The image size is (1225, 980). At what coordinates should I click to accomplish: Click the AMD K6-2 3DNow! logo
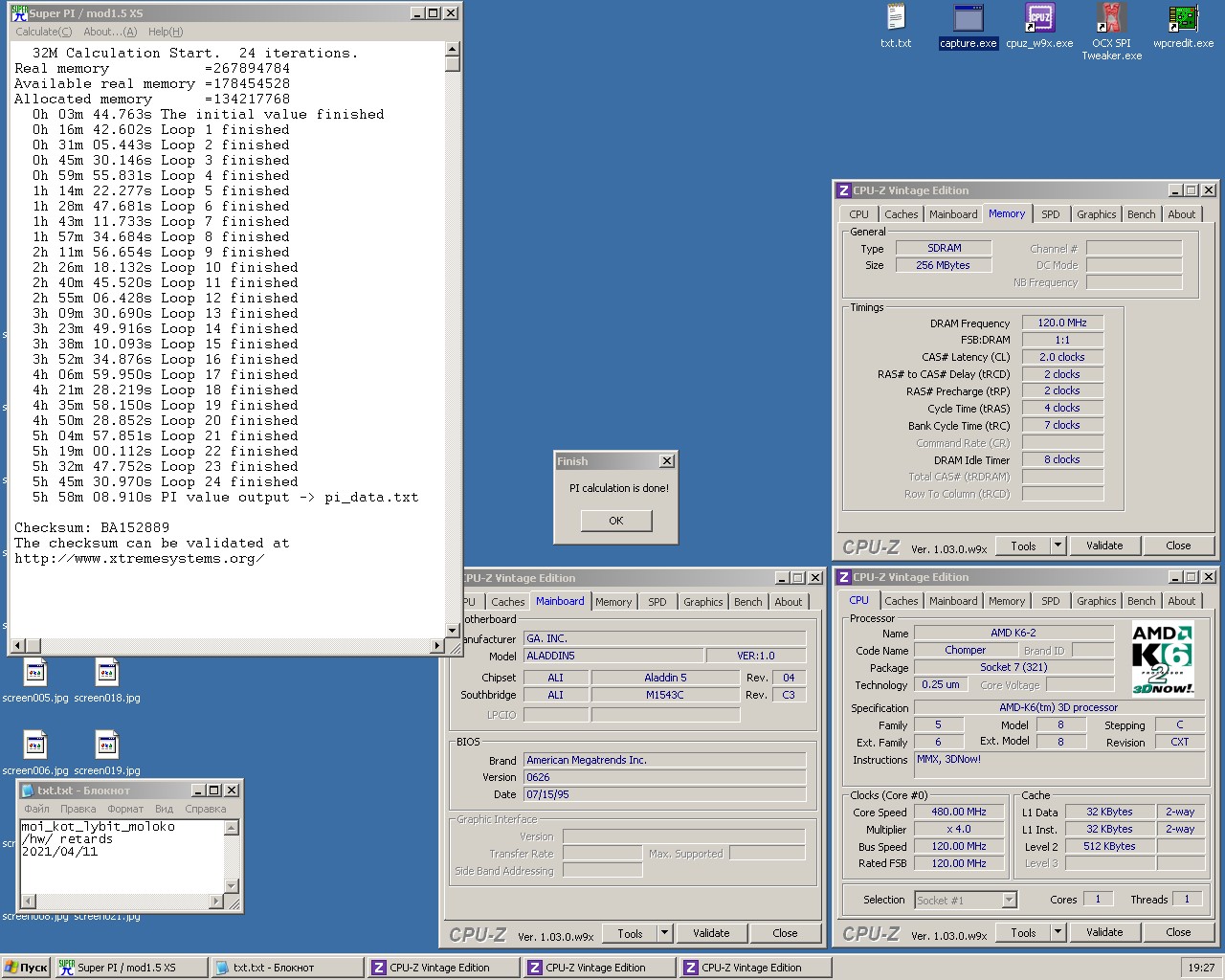pyautogui.click(x=1163, y=658)
